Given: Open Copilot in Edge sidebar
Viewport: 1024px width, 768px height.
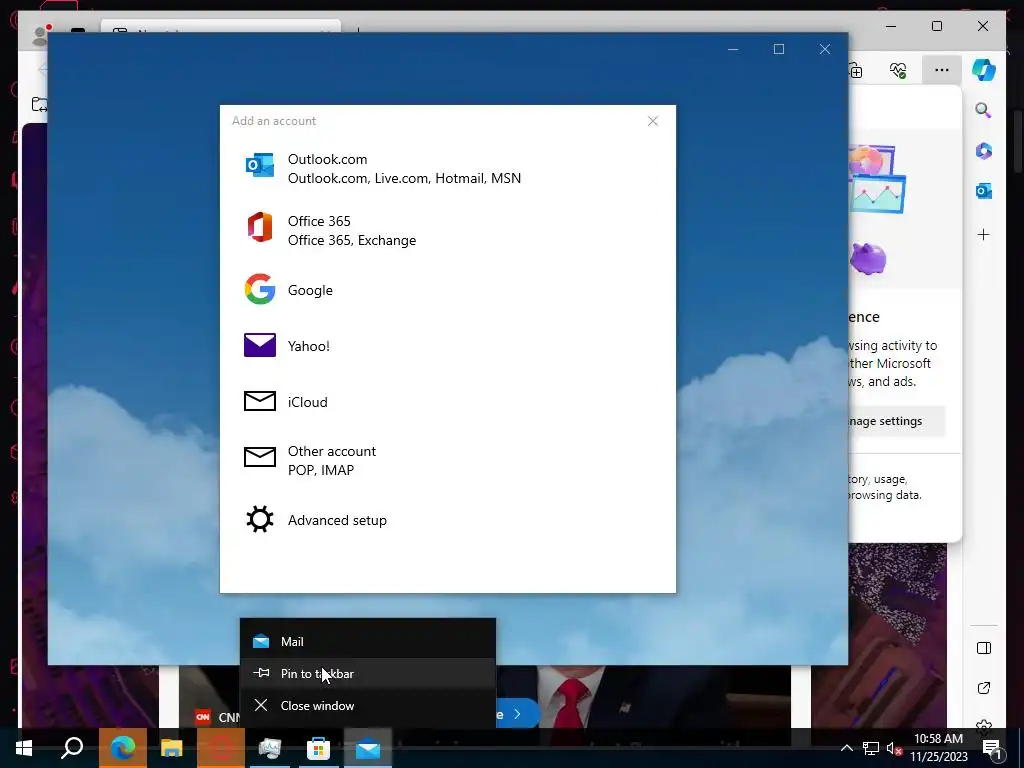Looking at the screenshot, I should (x=984, y=70).
